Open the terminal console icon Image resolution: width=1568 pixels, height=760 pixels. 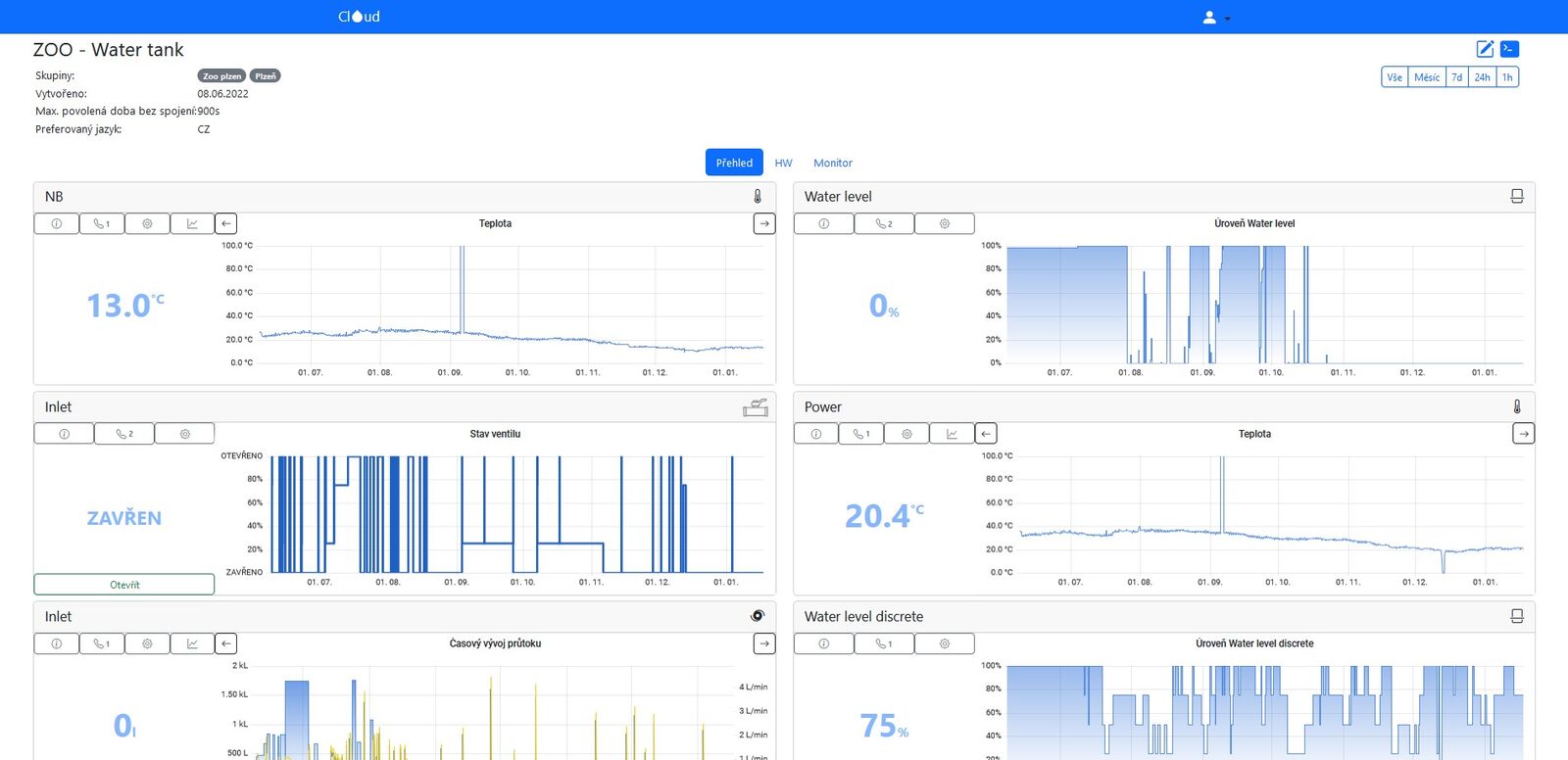(x=1509, y=49)
